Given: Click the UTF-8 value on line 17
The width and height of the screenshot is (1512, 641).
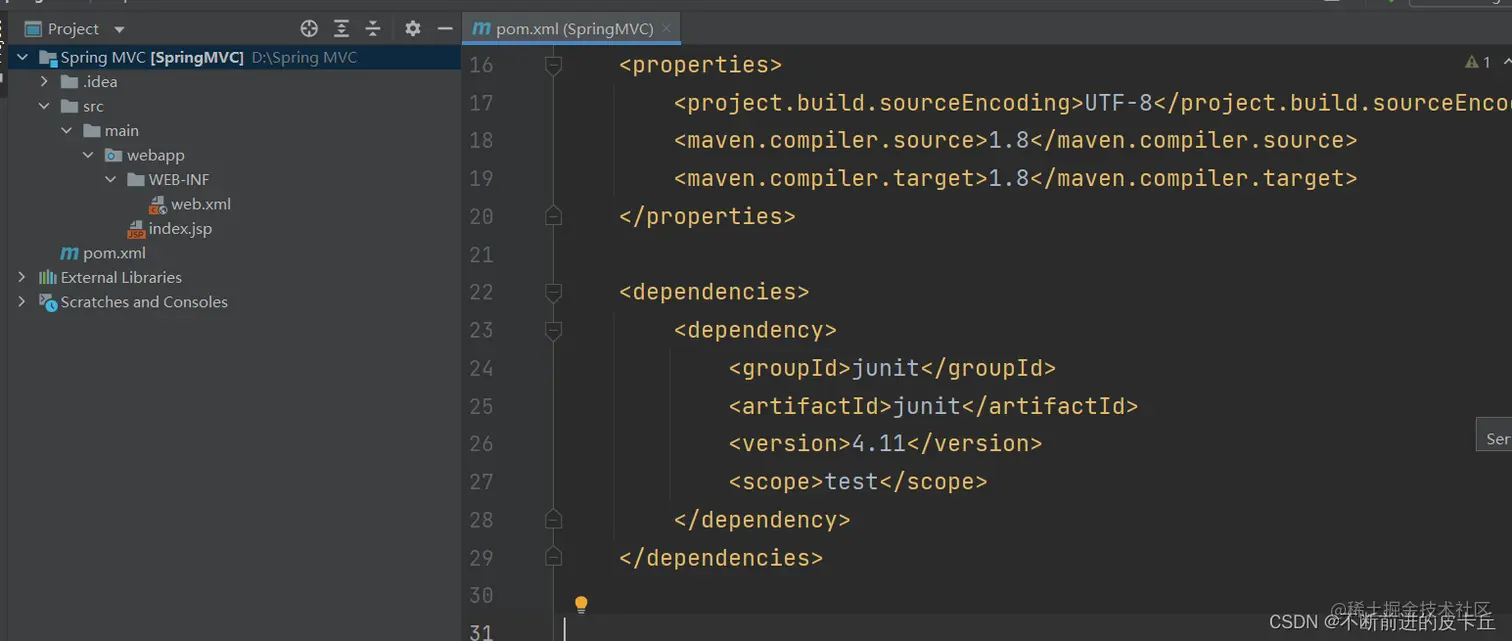Looking at the screenshot, I should [x=1119, y=103].
